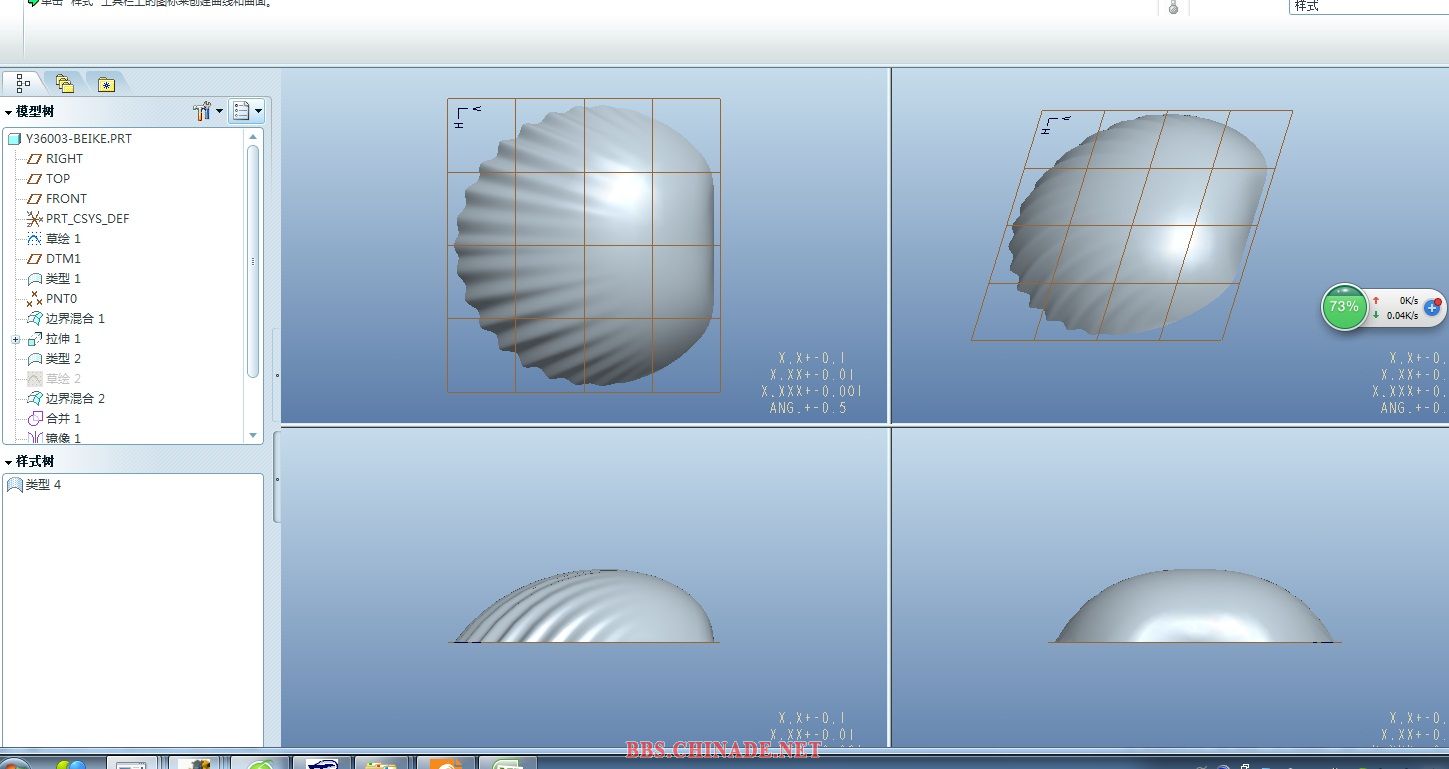Open the green round taskbar app
This screenshot has height=769, width=1449.
(260, 764)
